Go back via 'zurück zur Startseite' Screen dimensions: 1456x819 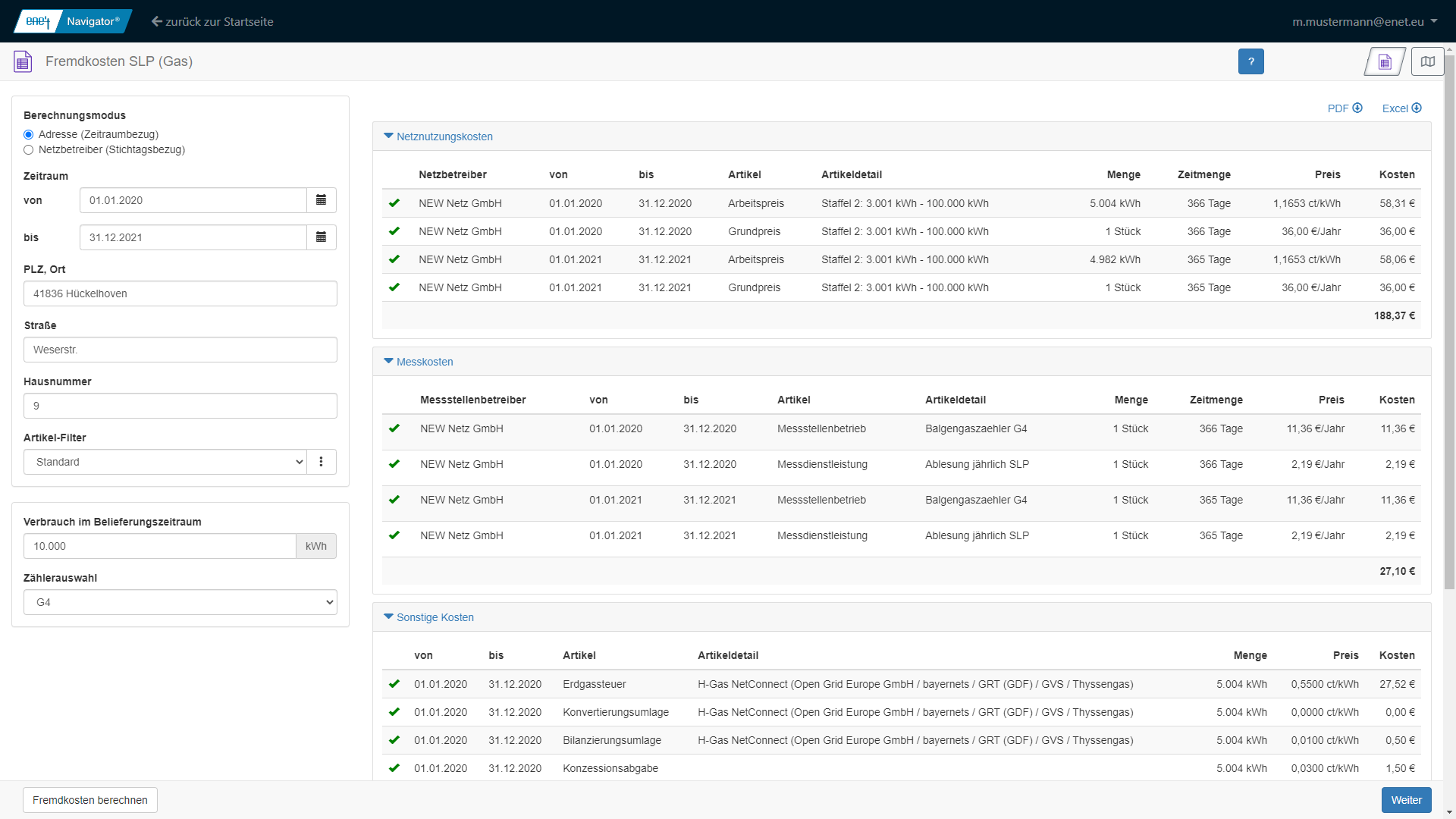pos(212,21)
